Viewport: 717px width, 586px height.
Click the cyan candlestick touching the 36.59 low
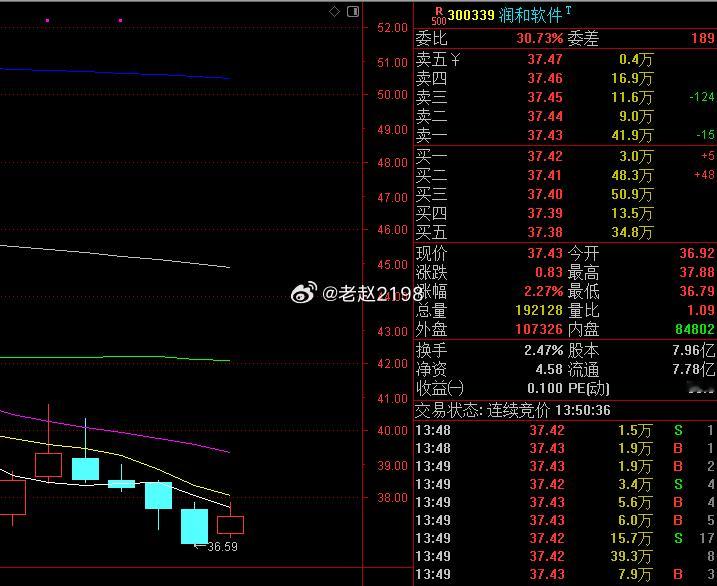click(x=194, y=526)
